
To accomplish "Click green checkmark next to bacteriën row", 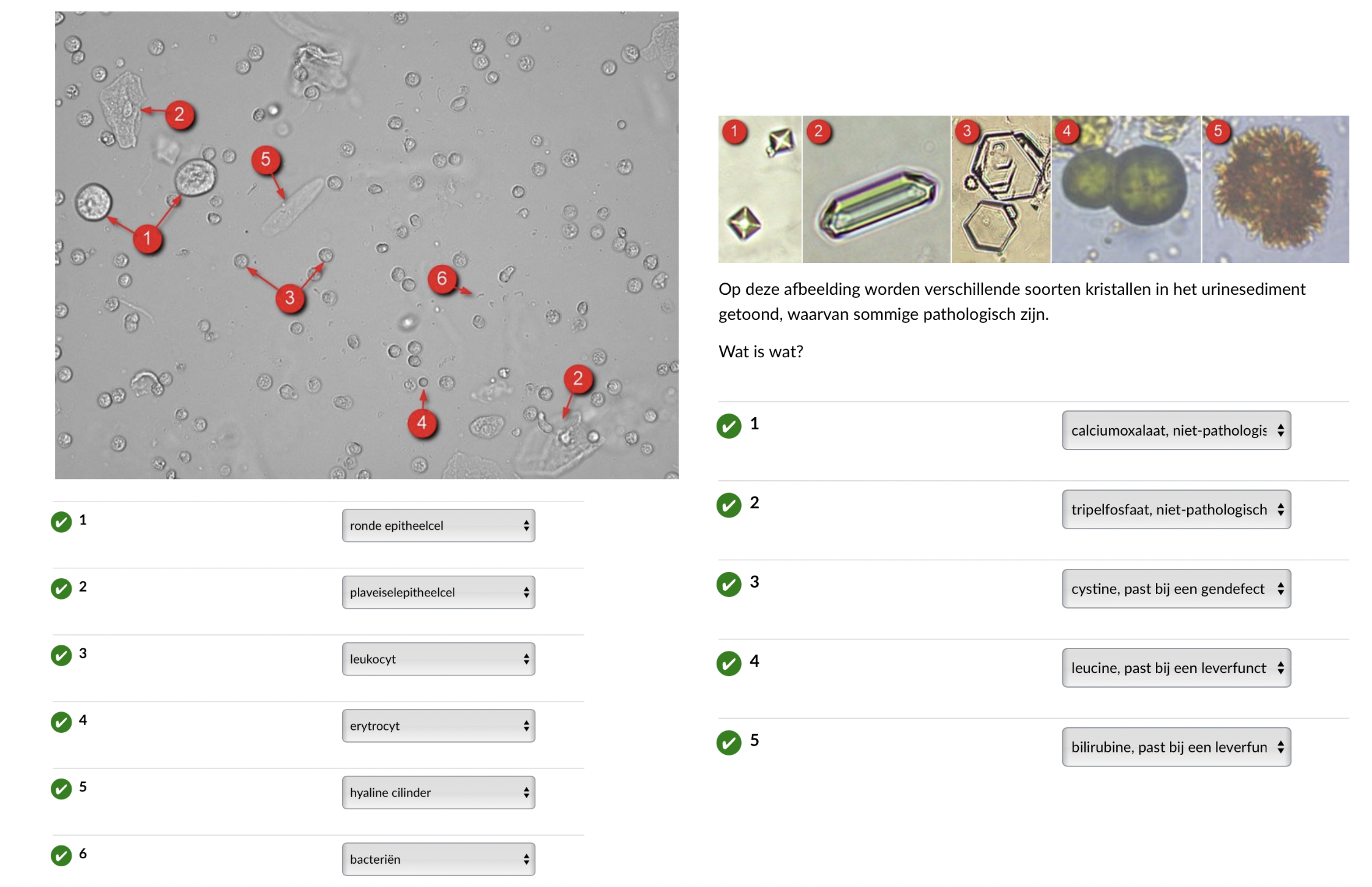I will pos(61,855).
